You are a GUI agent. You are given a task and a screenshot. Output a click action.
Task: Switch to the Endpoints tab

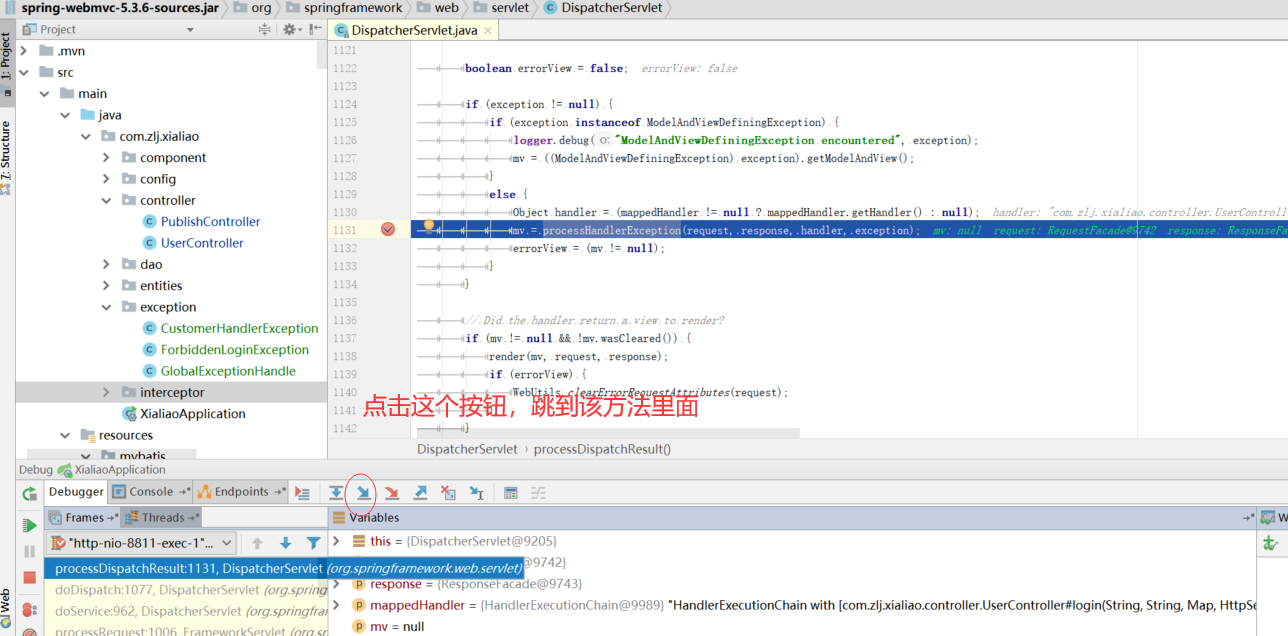click(240, 492)
